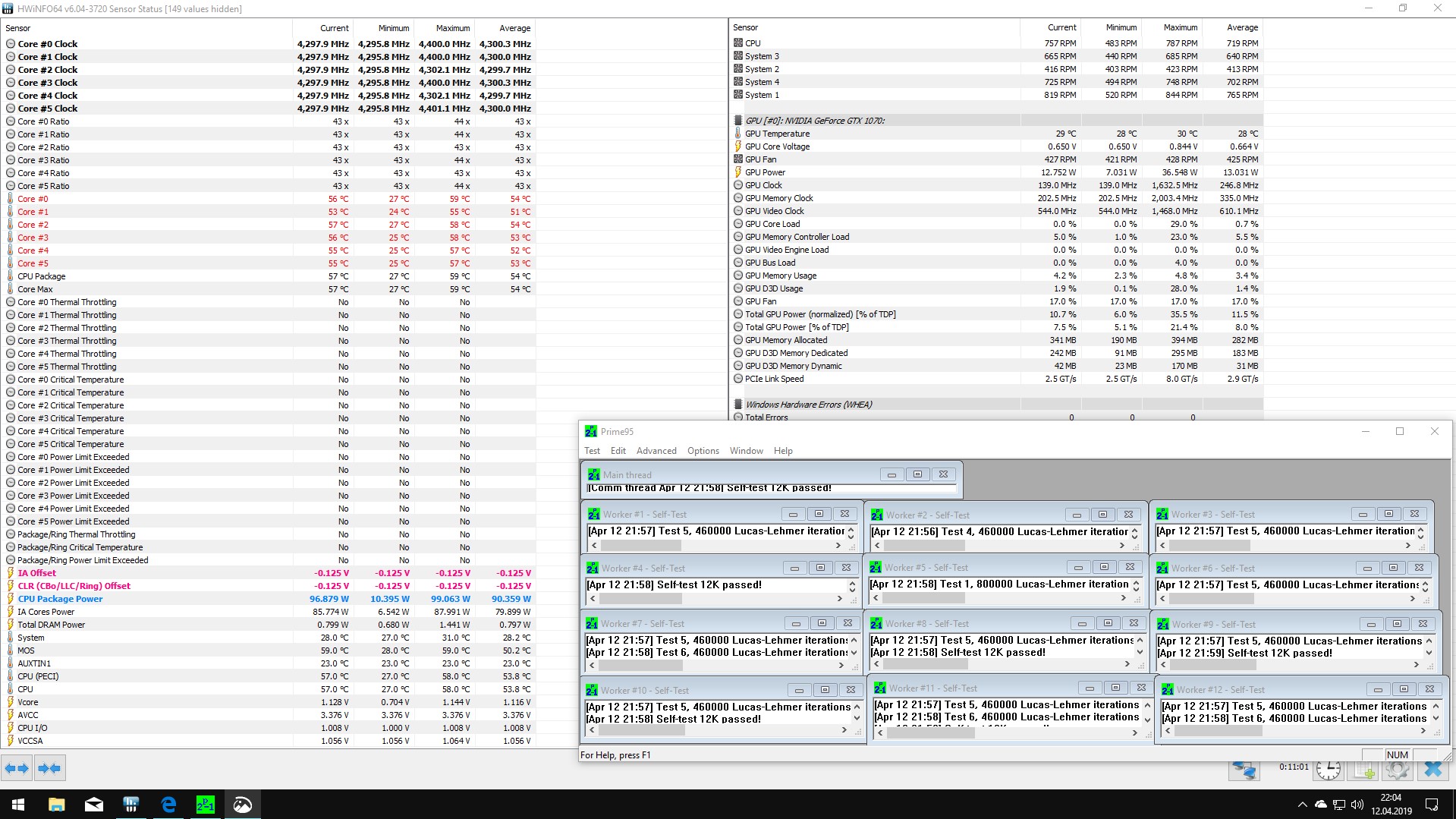Screen dimensions: 1456x819
Task: Select the IA Offset sensor row
Action: [269, 573]
